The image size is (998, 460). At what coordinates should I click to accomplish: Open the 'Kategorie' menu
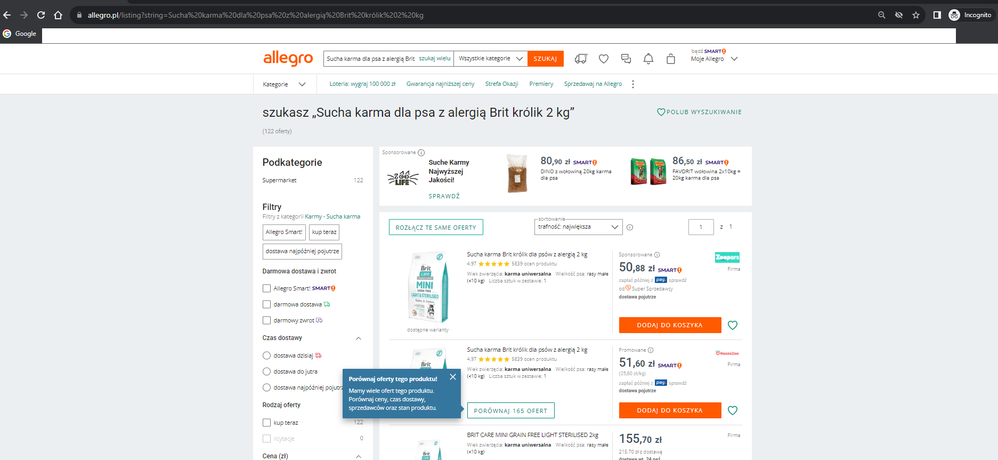pos(284,84)
